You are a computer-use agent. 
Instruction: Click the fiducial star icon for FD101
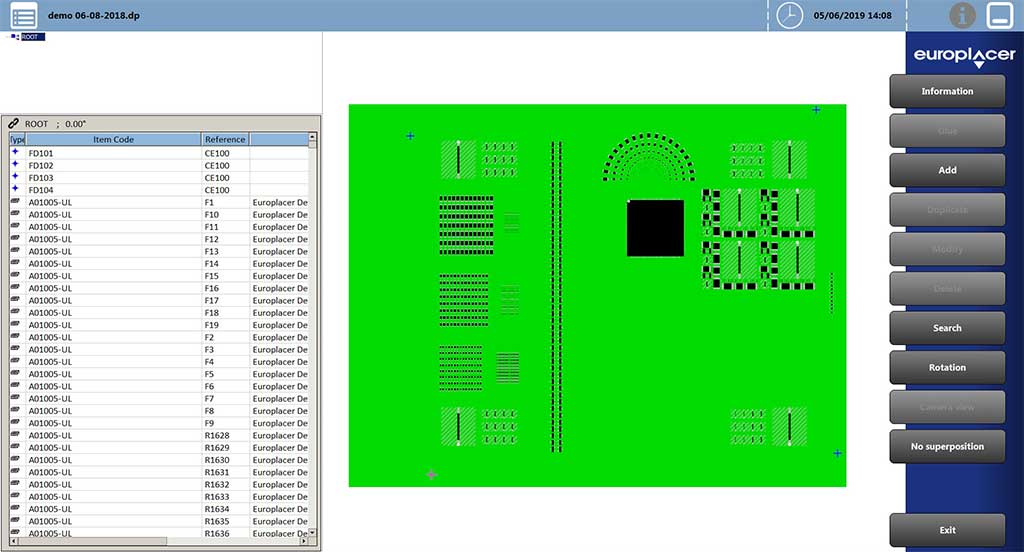coord(15,153)
